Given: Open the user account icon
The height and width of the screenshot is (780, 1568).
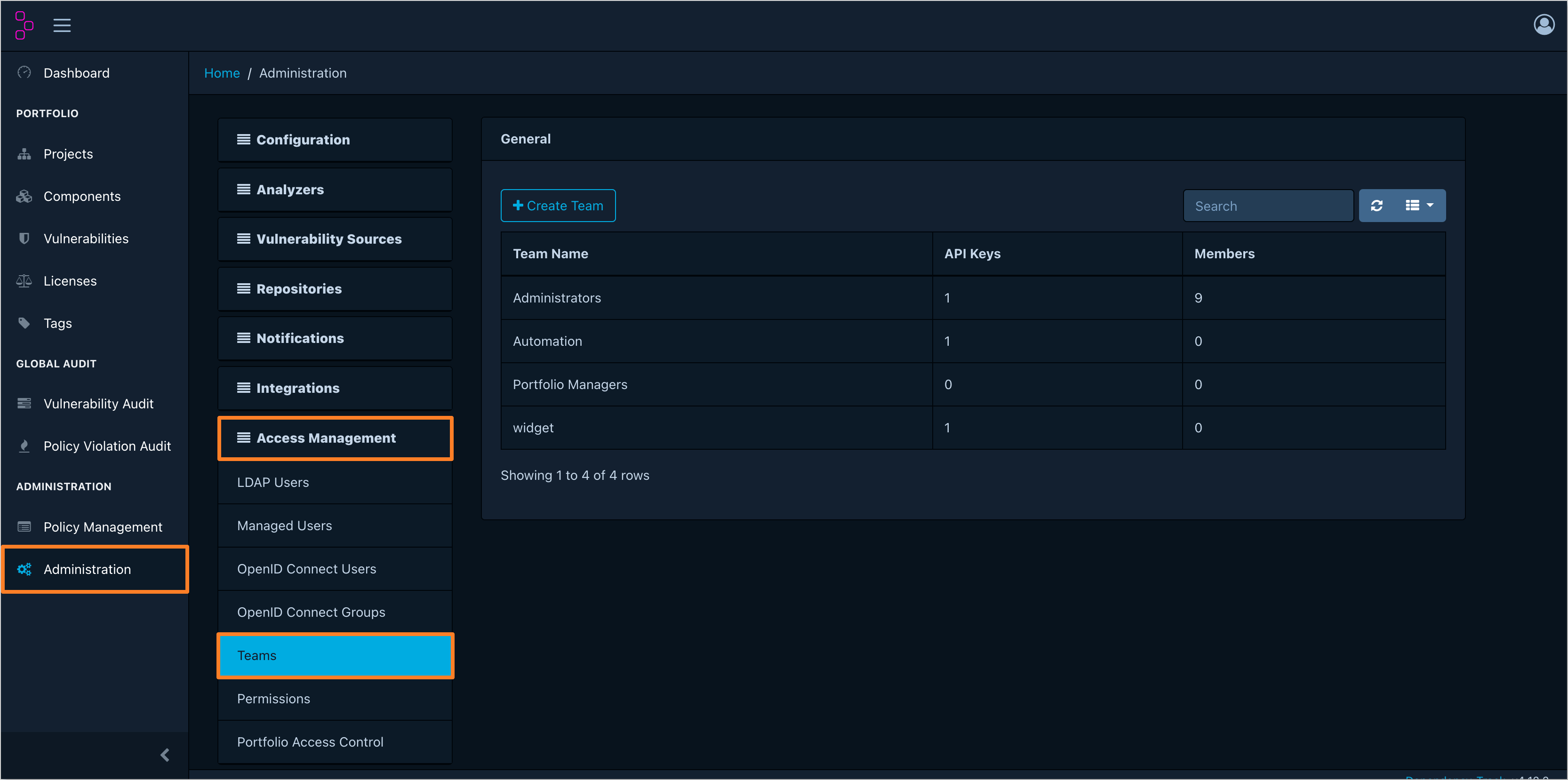Looking at the screenshot, I should (x=1544, y=24).
